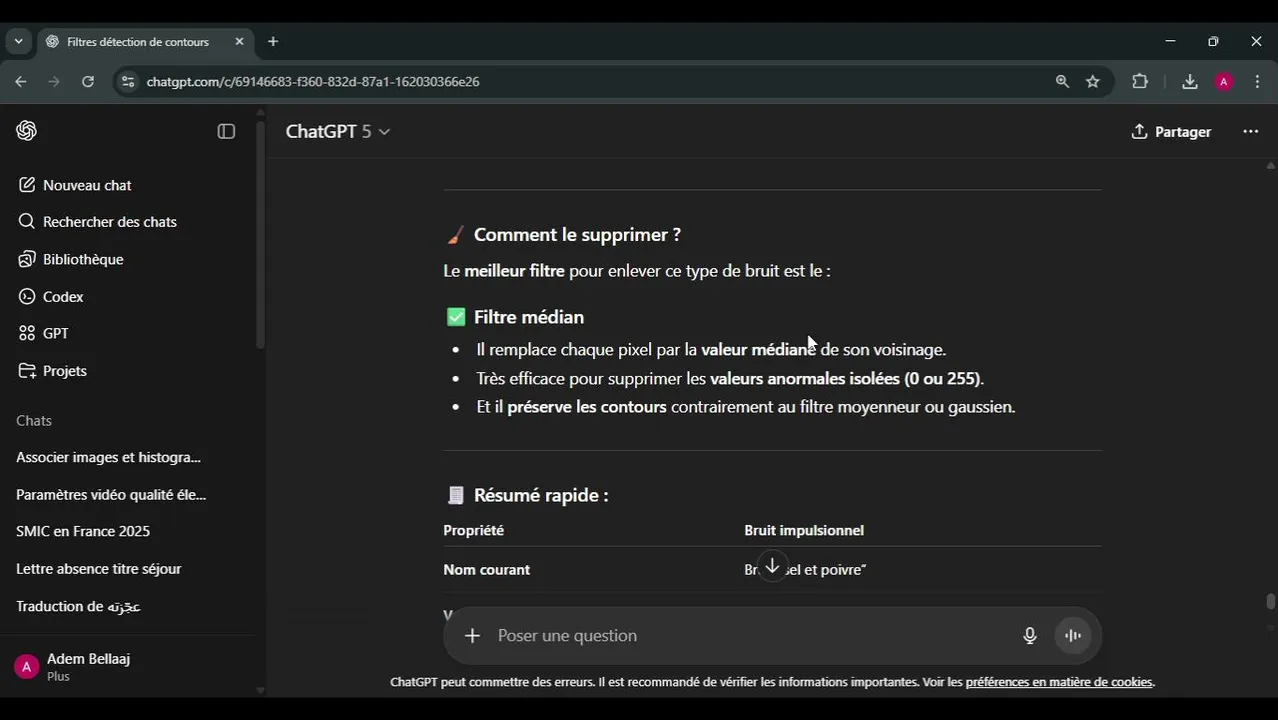1278x720 pixels.
Task: Click the scroll-to-bottom arrow button
Action: point(772,566)
